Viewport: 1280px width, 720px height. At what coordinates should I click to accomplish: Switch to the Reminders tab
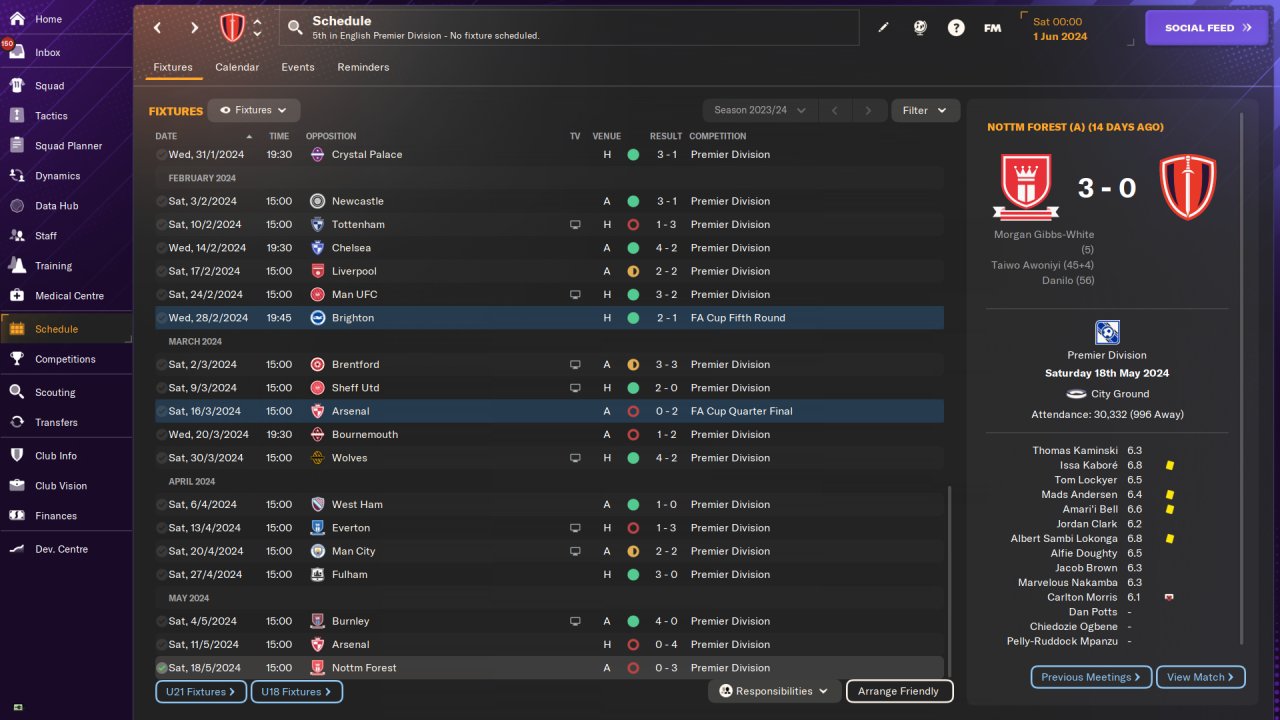coord(363,67)
